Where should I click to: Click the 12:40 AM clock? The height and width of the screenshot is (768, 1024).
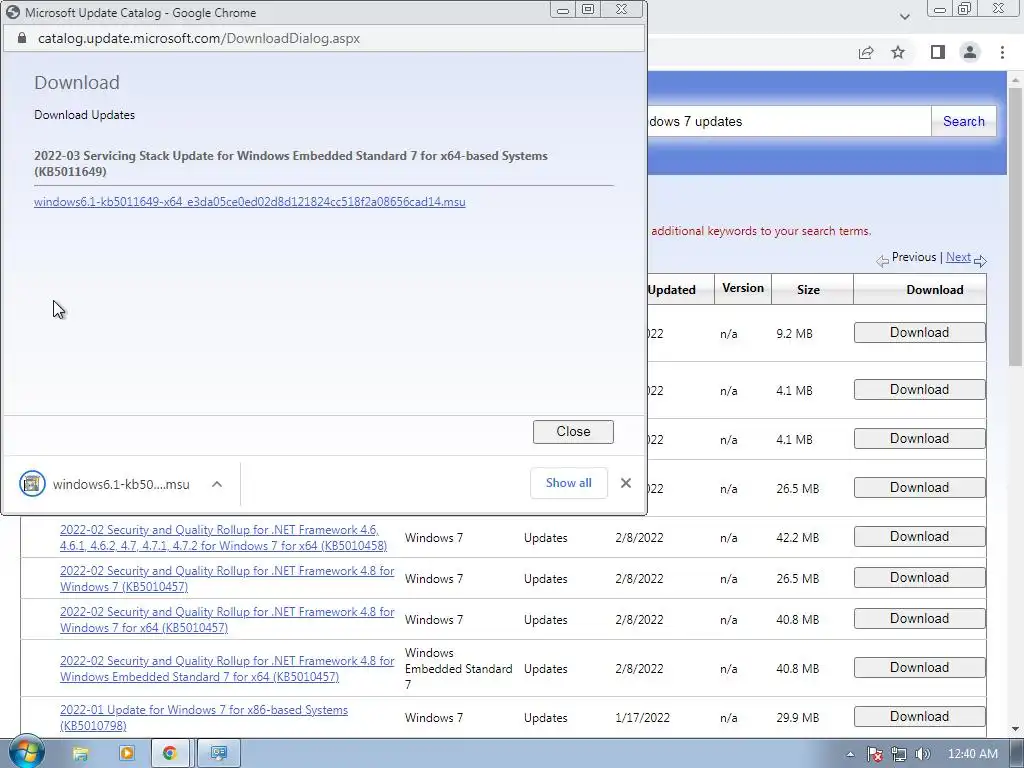(972, 754)
